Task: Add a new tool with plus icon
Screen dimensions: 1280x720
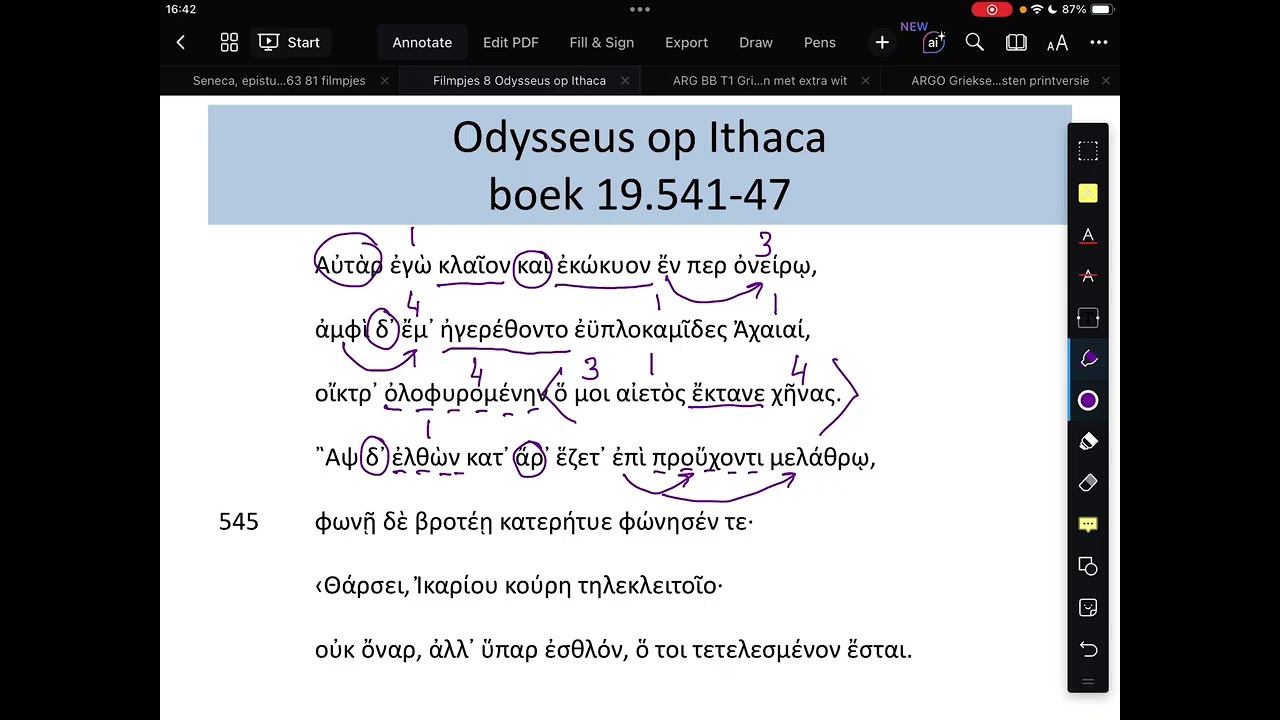Action: [x=882, y=42]
